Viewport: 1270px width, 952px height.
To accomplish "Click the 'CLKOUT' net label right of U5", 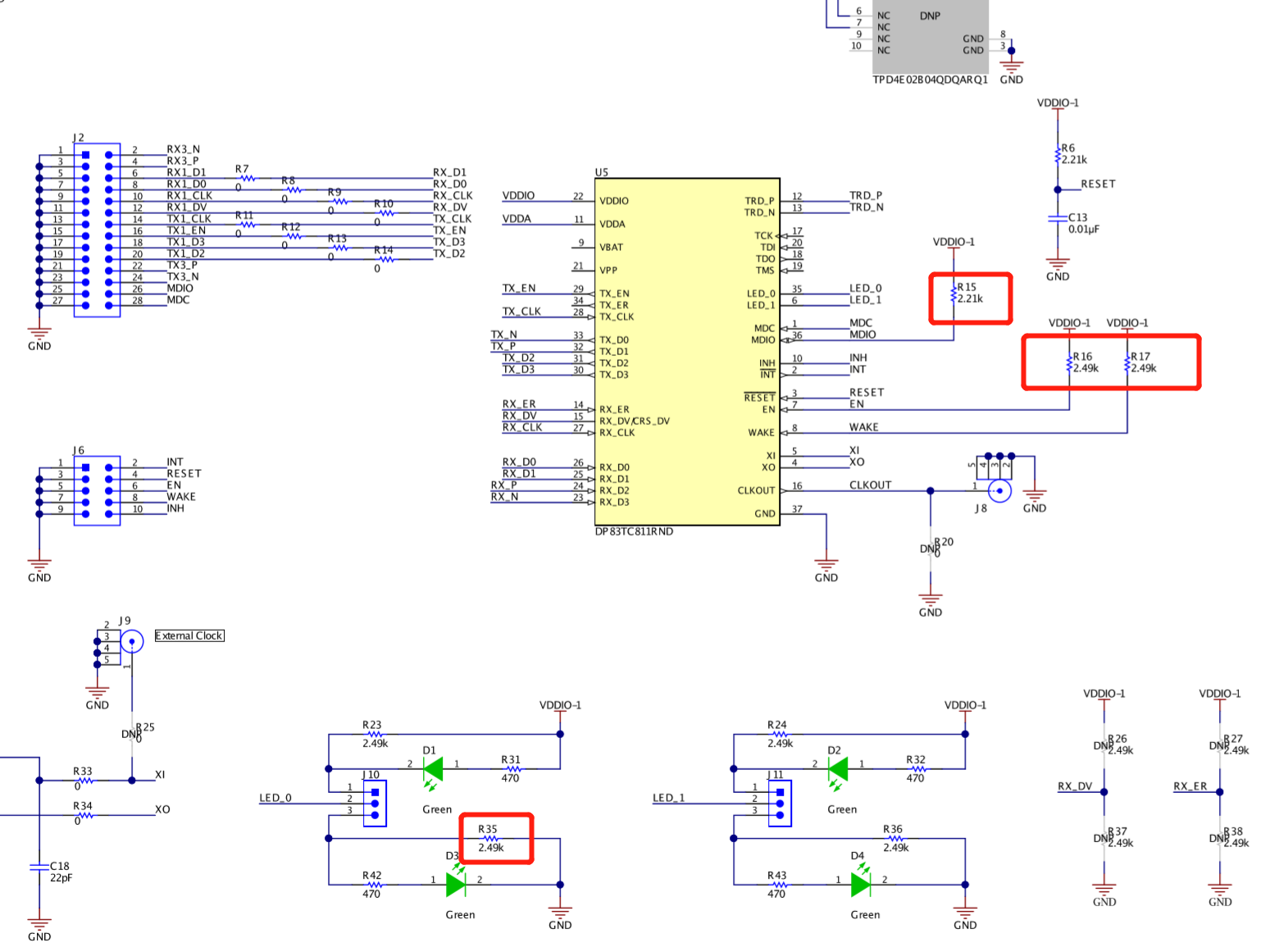I will pos(870,485).
